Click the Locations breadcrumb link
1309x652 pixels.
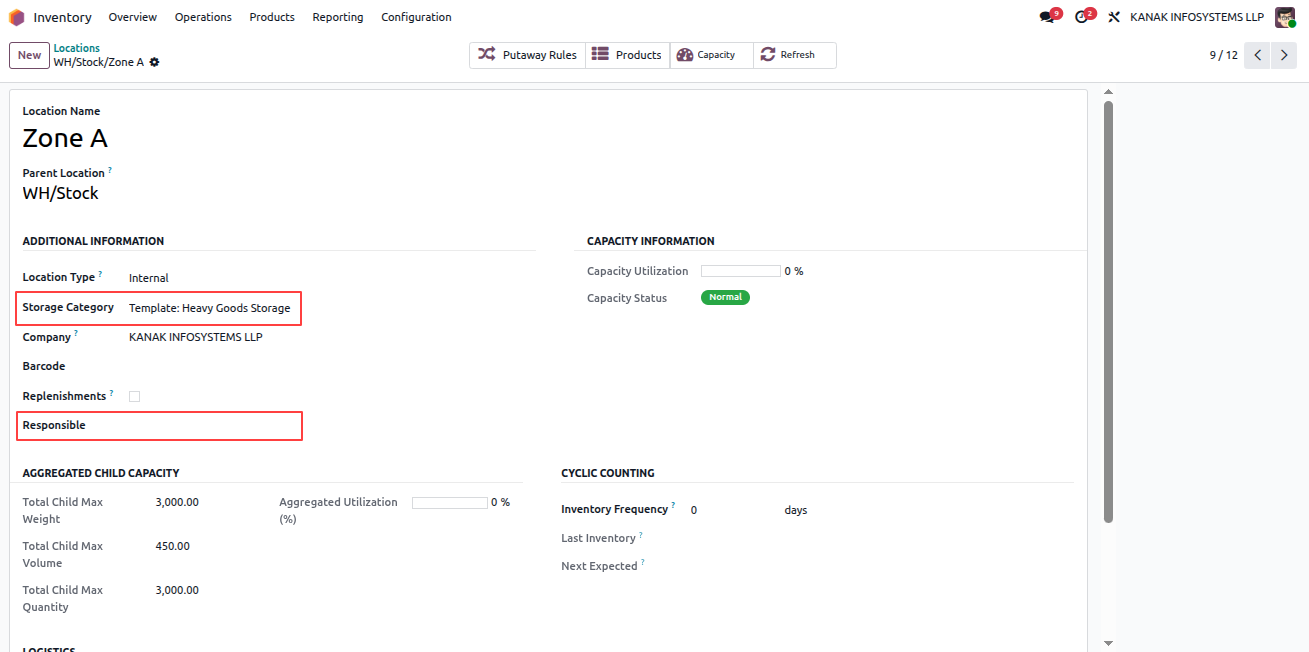click(77, 48)
